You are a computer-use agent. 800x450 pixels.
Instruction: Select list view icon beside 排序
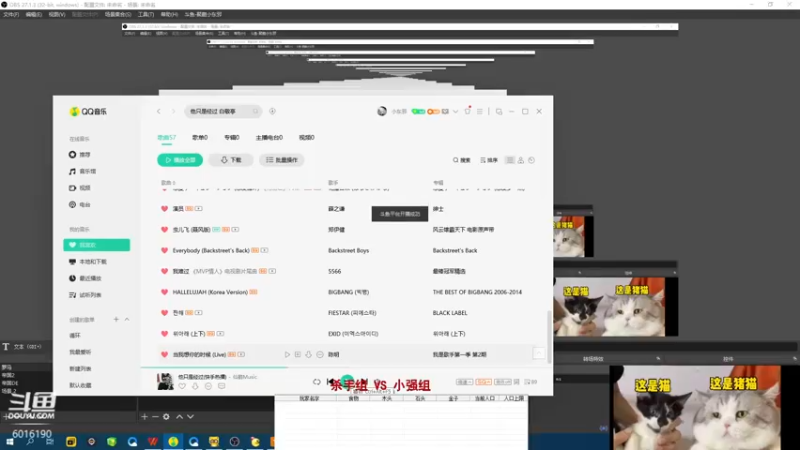pos(510,160)
